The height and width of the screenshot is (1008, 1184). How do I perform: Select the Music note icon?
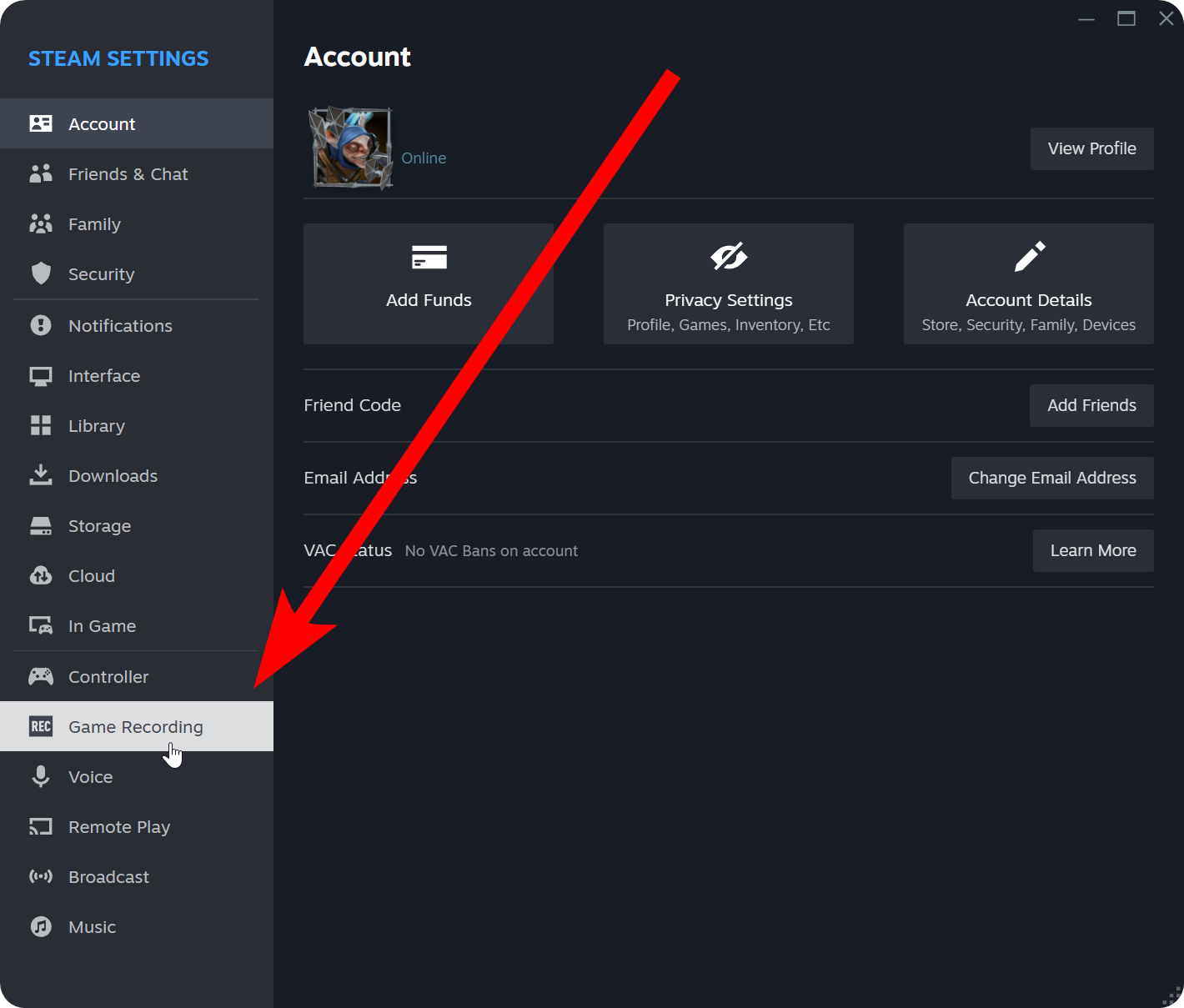[x=41, y=926]
